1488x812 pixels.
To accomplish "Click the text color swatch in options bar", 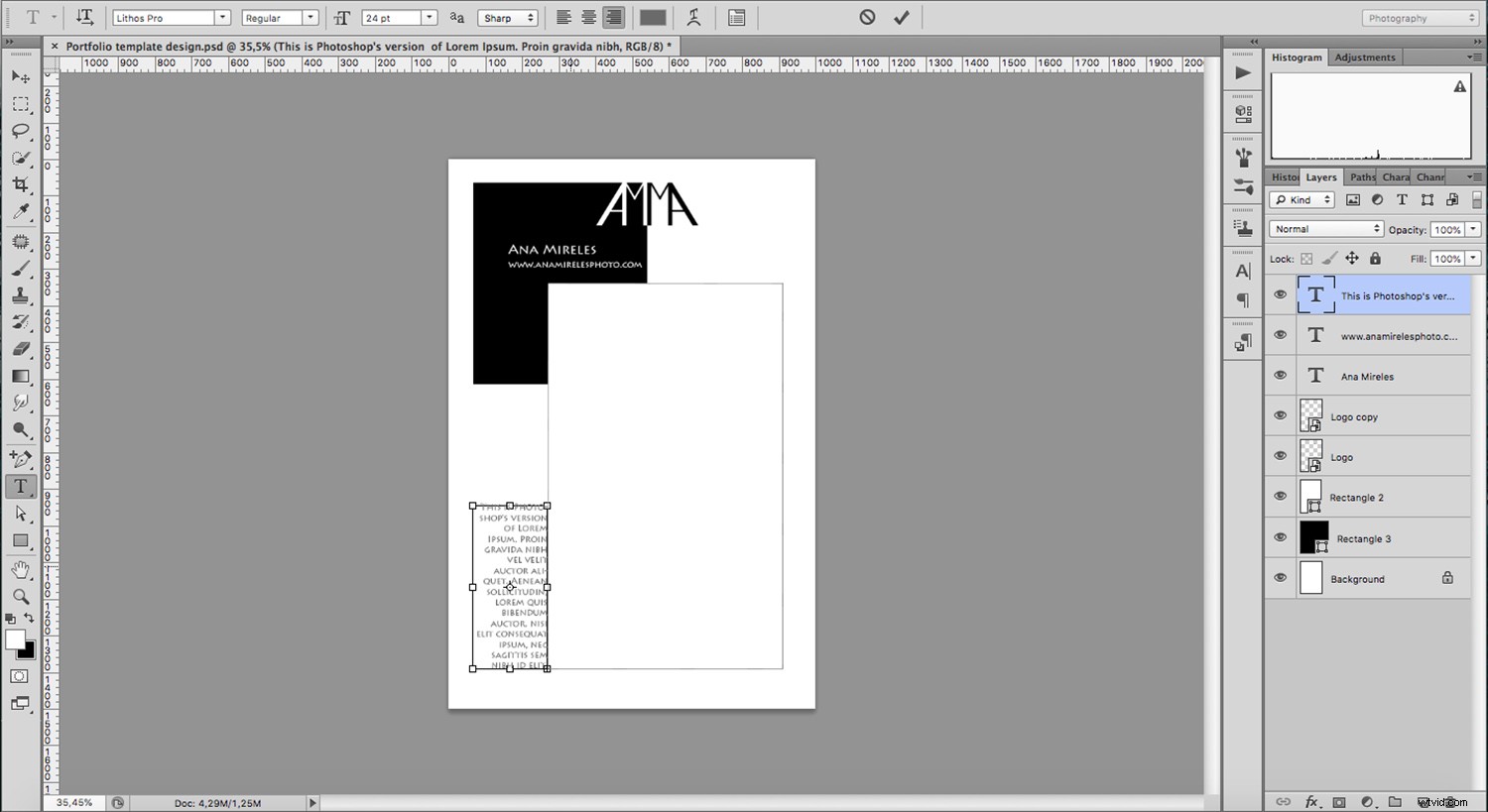I will coord(653,17).
